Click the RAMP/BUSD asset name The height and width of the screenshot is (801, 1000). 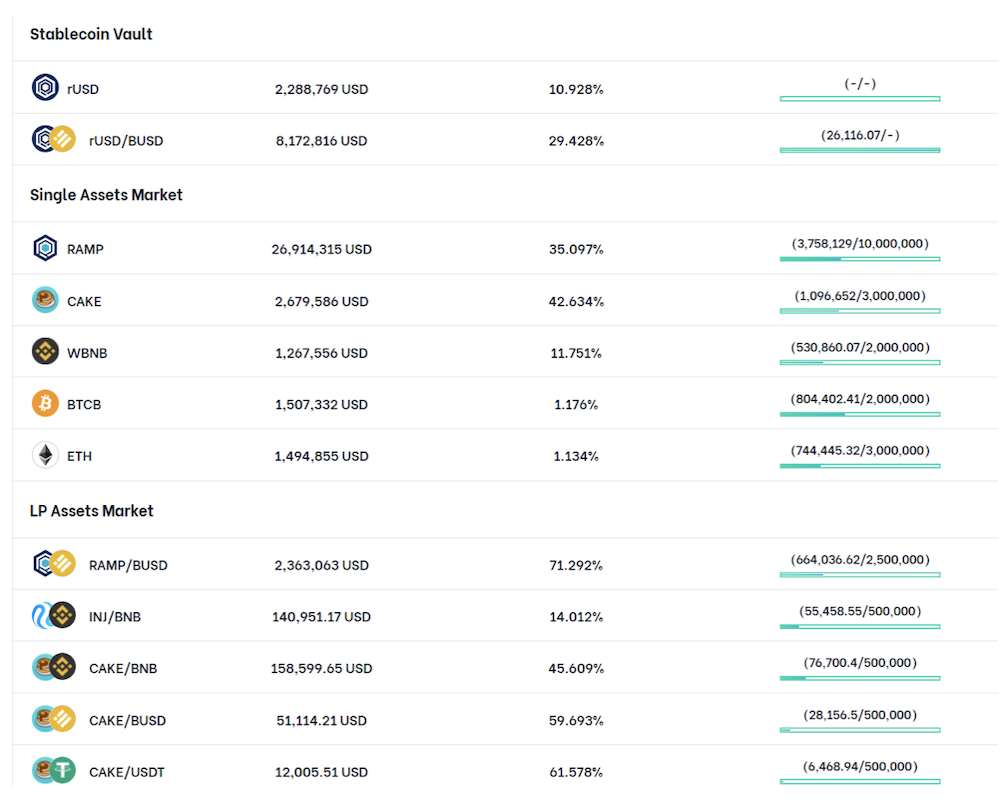point(128,566)
